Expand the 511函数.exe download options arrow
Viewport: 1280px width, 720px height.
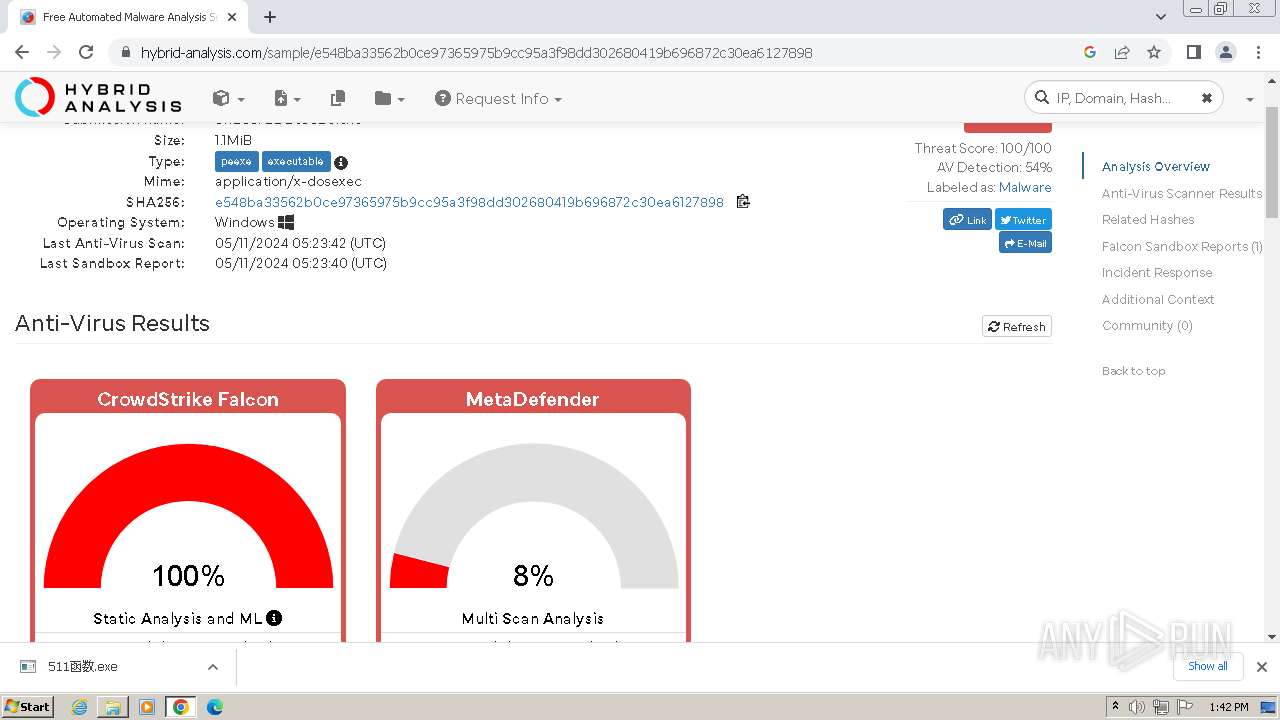[x=212, y=667]
